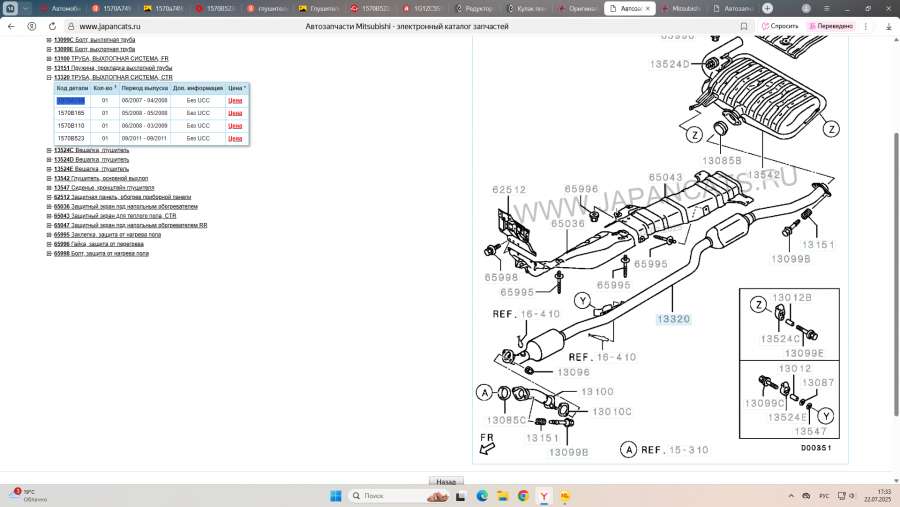Open a new tab with the plus icon

coord(767,8)
